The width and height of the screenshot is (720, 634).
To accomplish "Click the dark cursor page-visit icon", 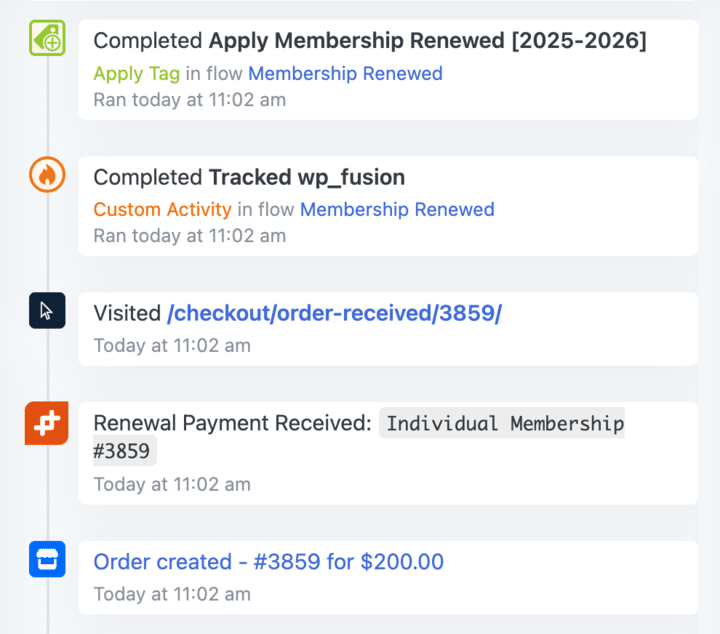I will pos(46,311).
